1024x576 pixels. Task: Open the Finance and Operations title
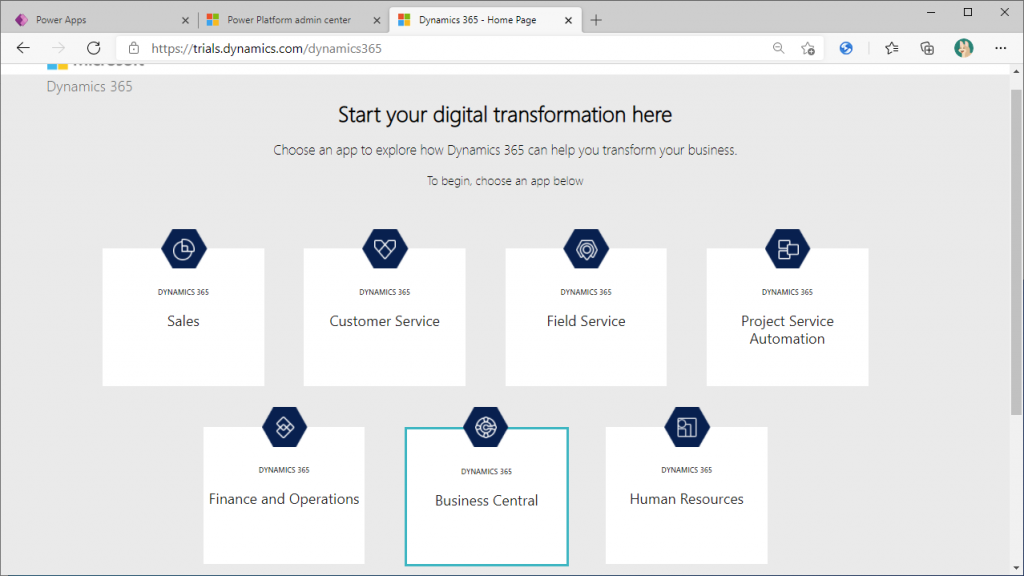click(x=284, y=499)
